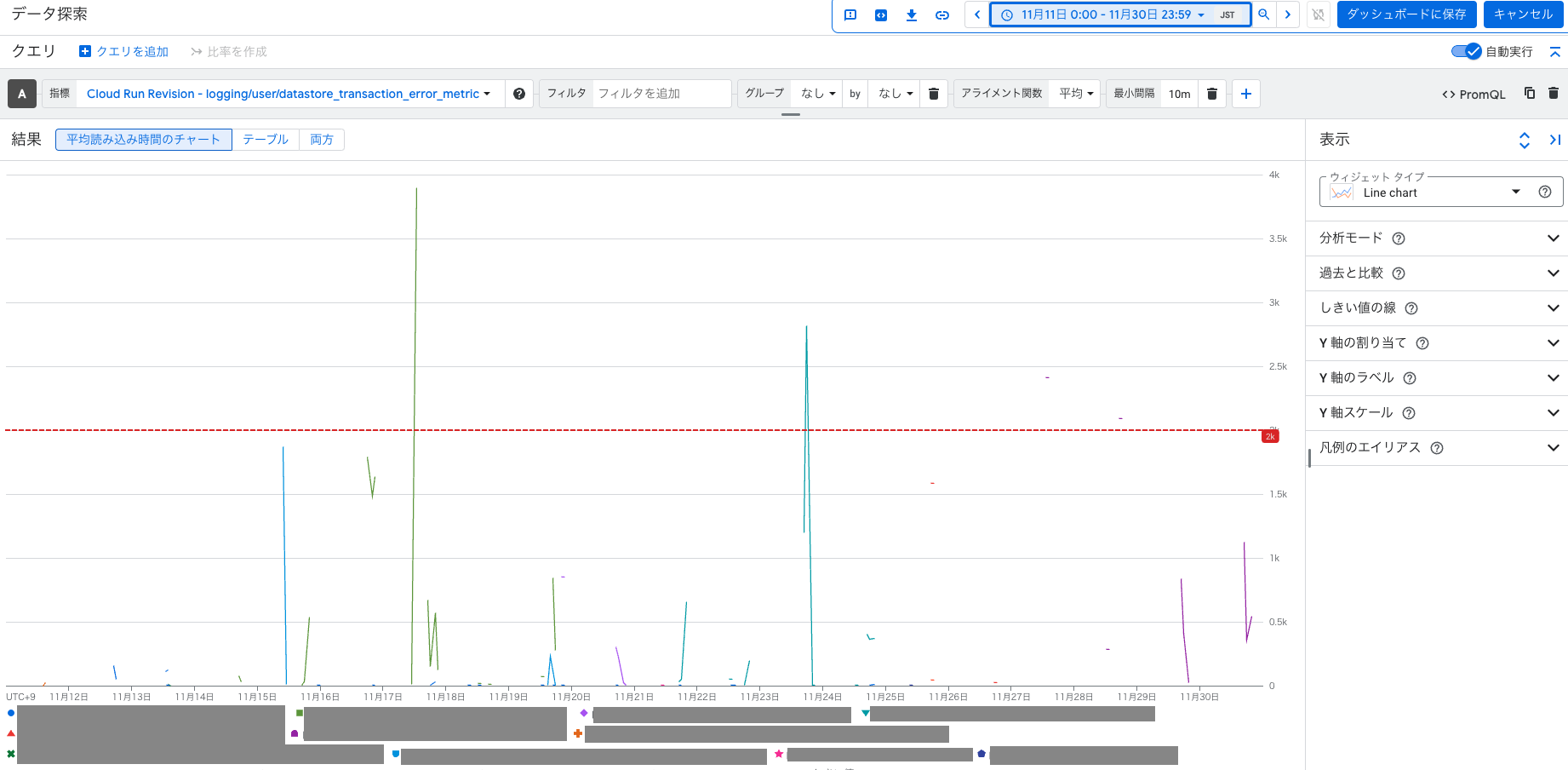
Task: Open the アライメント関数 平均 dropdown
Action: click(1076, 94)
